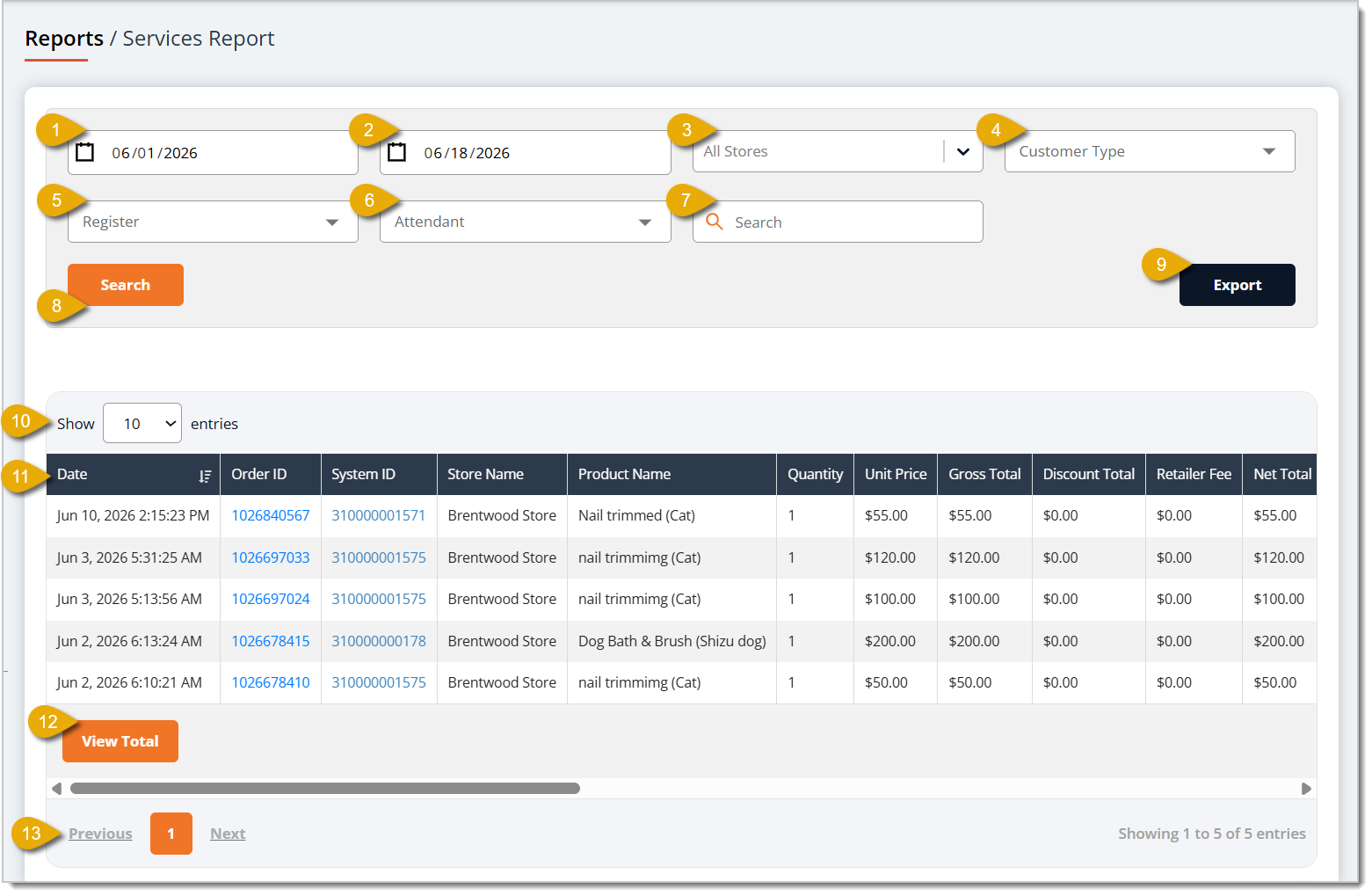Click the Export button
Viewport: 1372px width, 896px height.
(1237, 285)
